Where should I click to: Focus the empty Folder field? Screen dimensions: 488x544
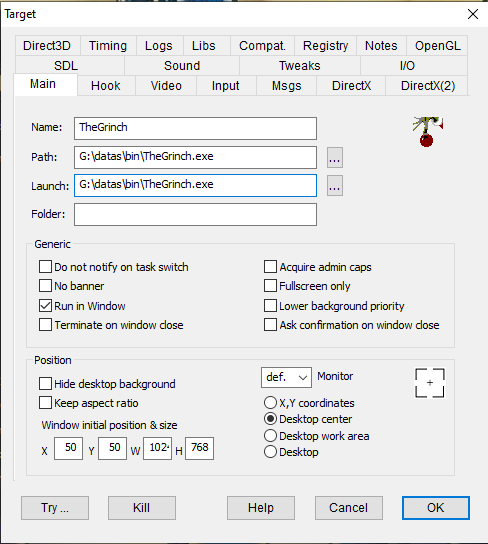click(x=195, y=214)
